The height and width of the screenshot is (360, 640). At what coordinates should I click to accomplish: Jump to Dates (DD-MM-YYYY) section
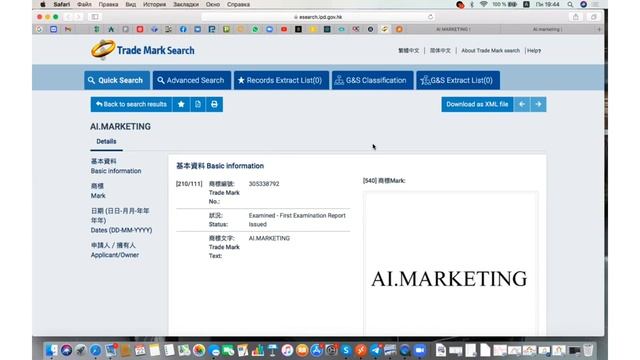click(121, 220)
